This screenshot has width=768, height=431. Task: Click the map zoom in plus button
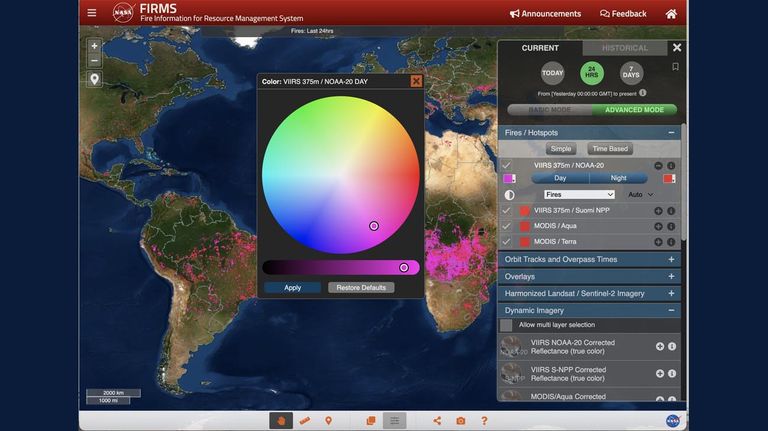[95, 46]
